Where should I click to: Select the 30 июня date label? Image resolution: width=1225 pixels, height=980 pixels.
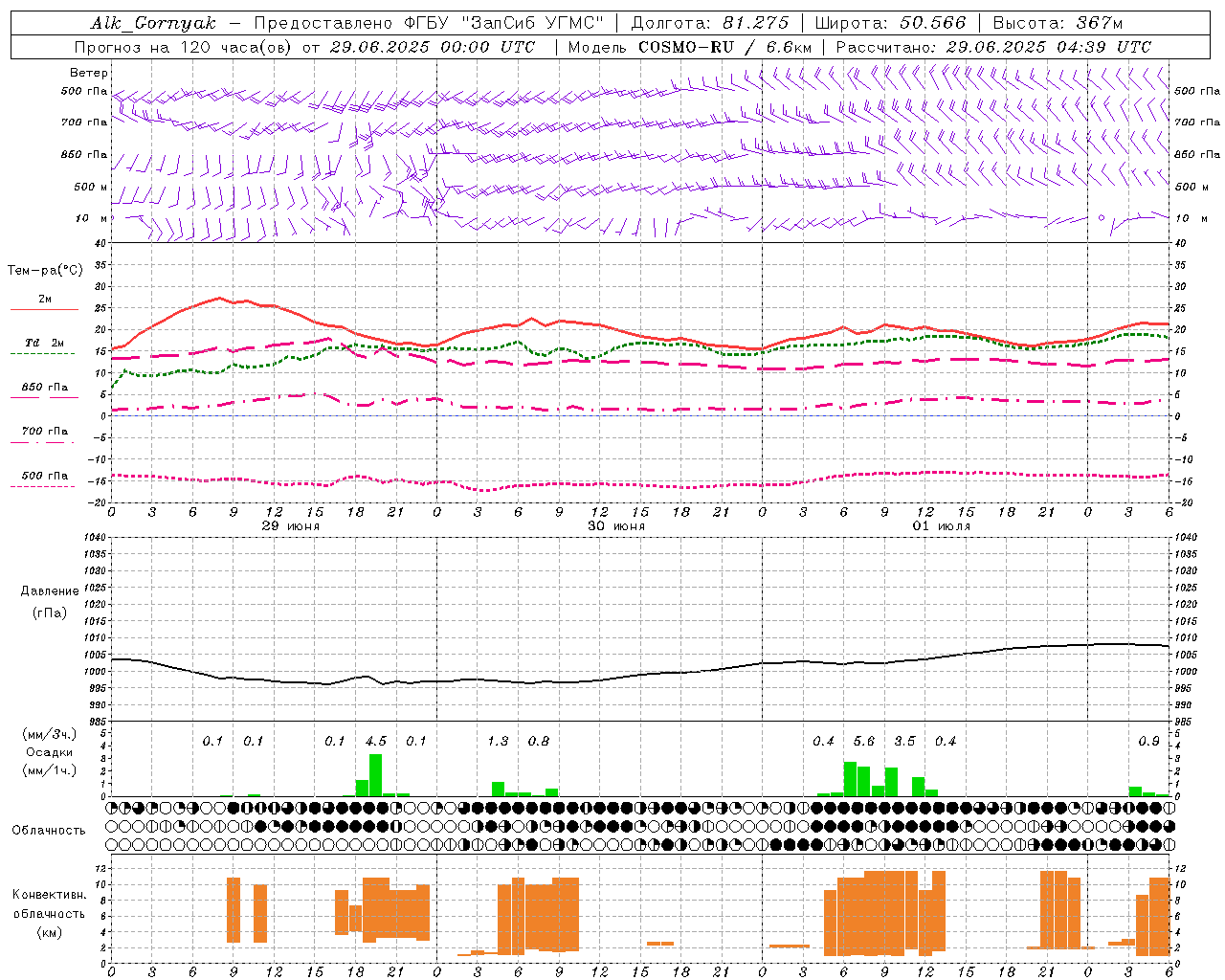click(616, 526)
